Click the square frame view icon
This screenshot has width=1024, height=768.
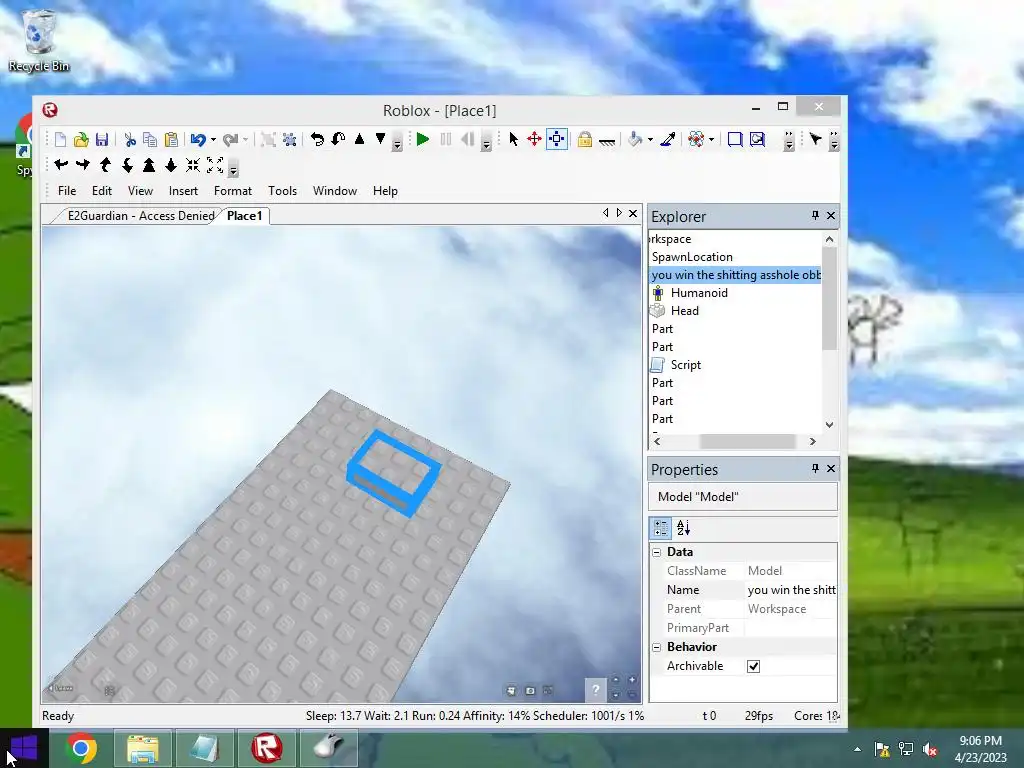735,139
